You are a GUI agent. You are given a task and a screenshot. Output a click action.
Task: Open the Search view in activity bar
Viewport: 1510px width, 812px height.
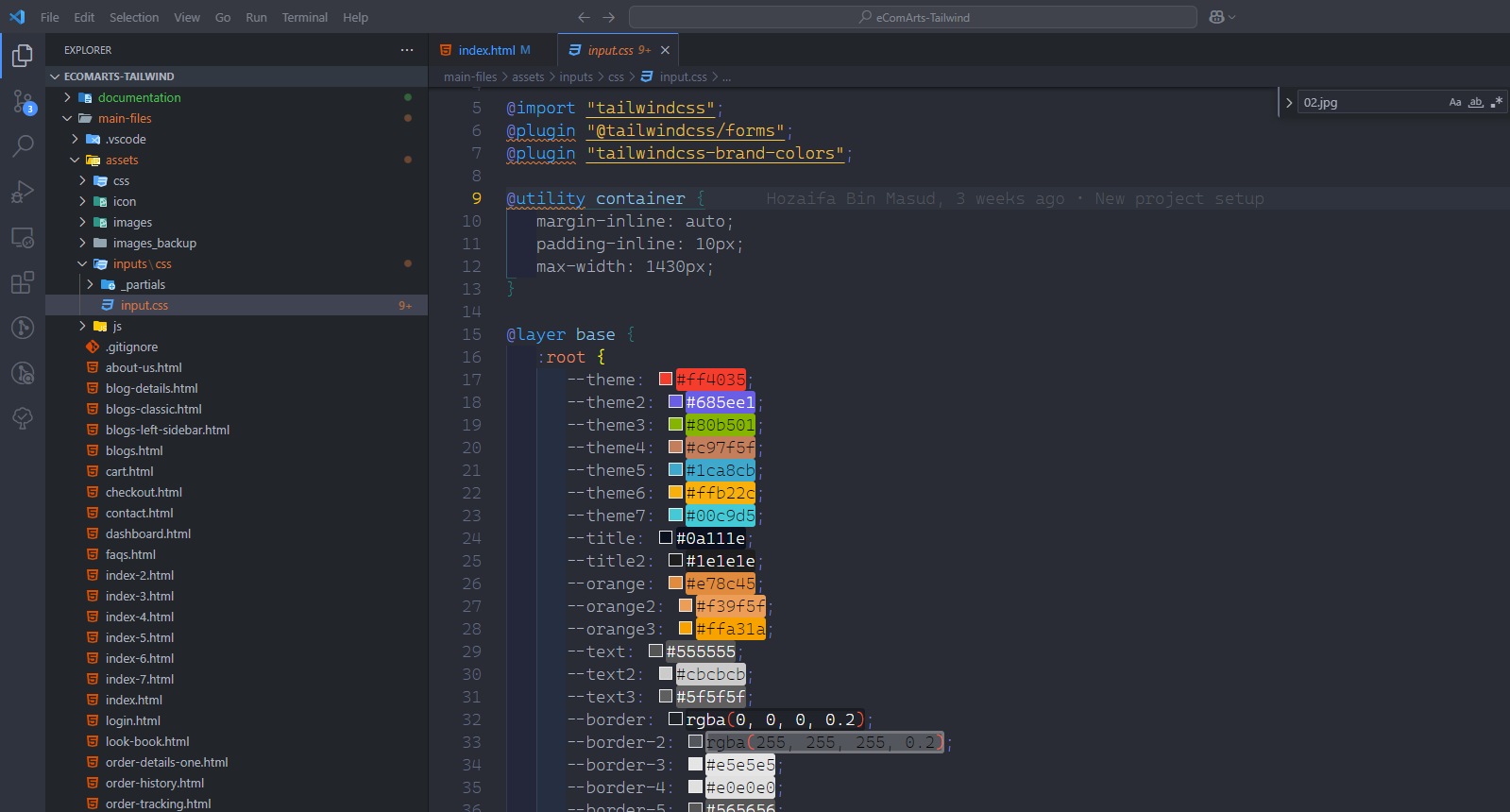tap(23, 145)
